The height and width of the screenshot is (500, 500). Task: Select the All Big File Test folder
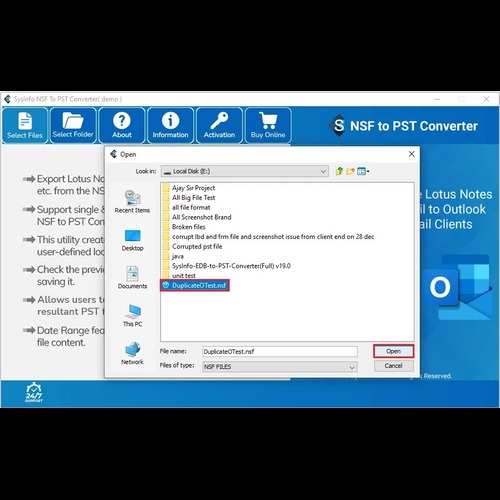(189, 198)
